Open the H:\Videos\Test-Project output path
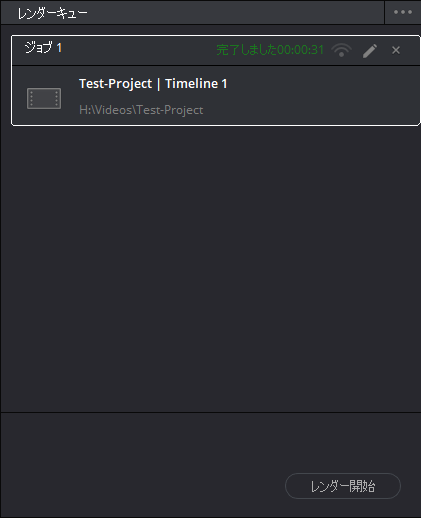The image size is (421, 518). tap(141, 110)
